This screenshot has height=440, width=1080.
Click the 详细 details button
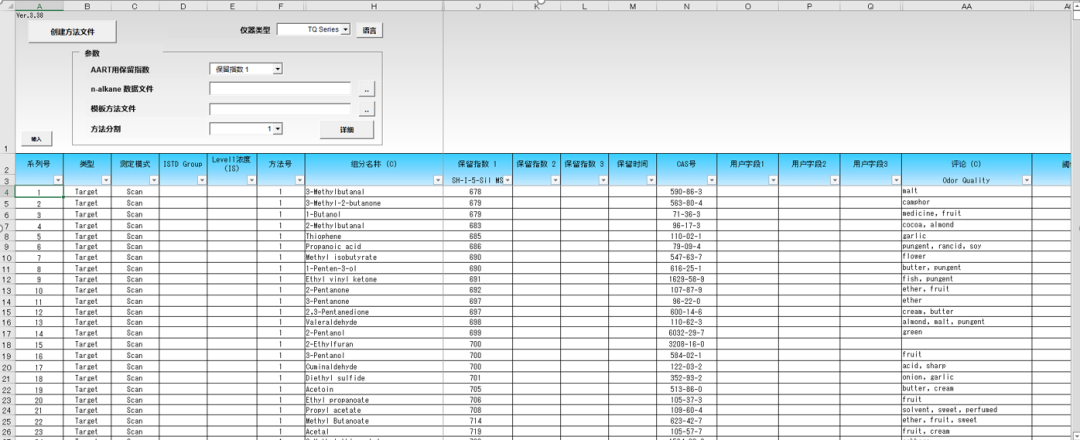(x=346, y=130)
